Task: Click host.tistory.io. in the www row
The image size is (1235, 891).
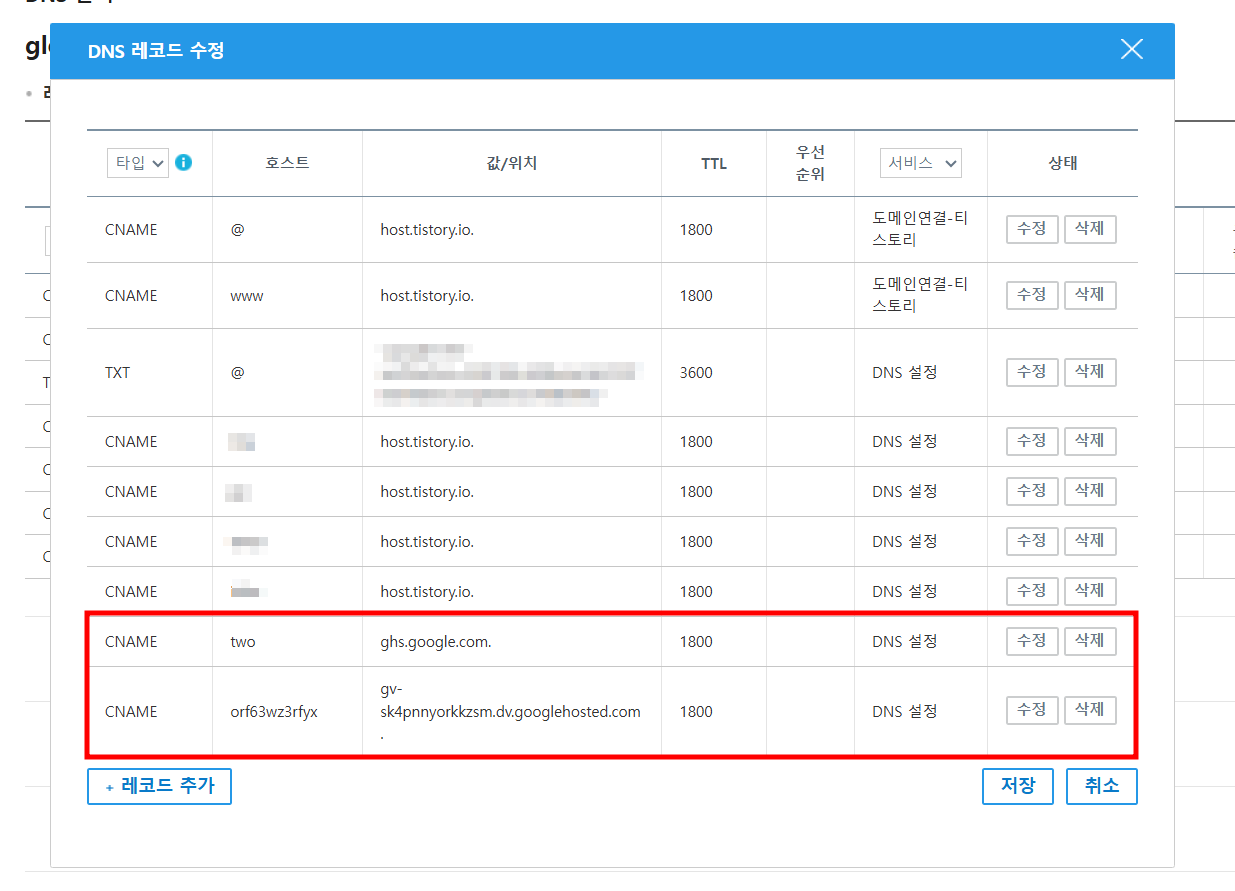Action: (x=427, y=296)
